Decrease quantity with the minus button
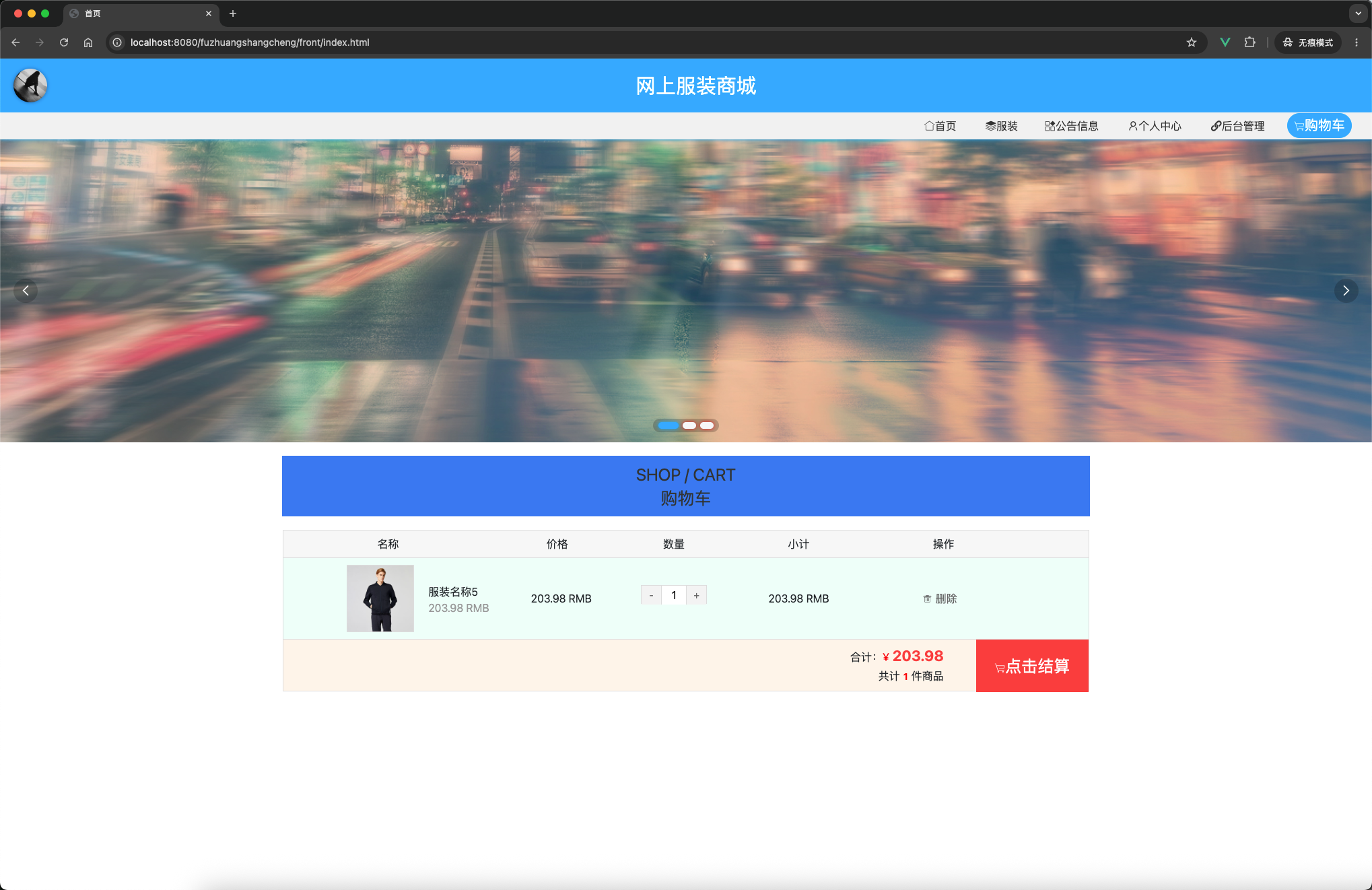1372x890 pixels. pos(651,595)
